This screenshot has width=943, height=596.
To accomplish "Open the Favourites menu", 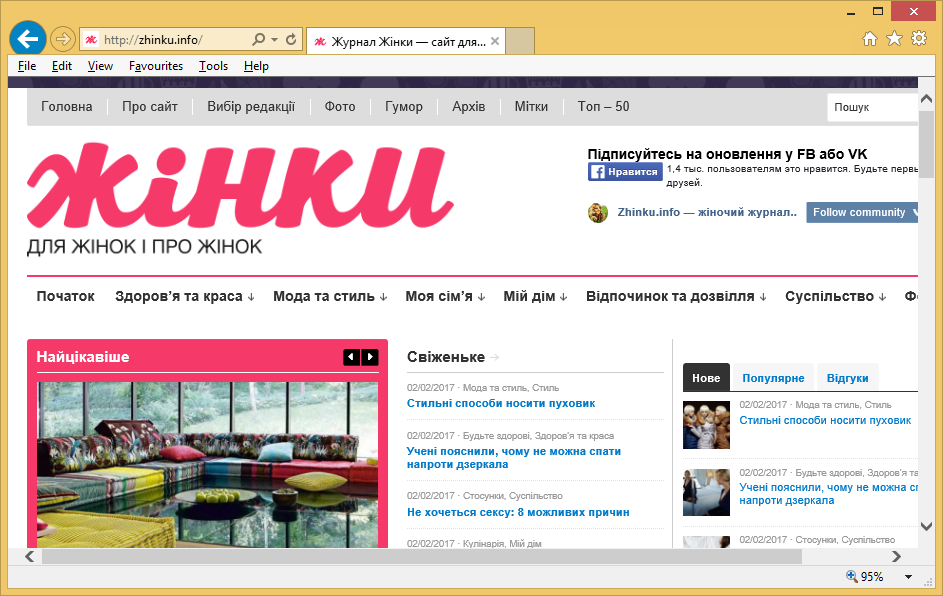I will click(x=155, y=66).
